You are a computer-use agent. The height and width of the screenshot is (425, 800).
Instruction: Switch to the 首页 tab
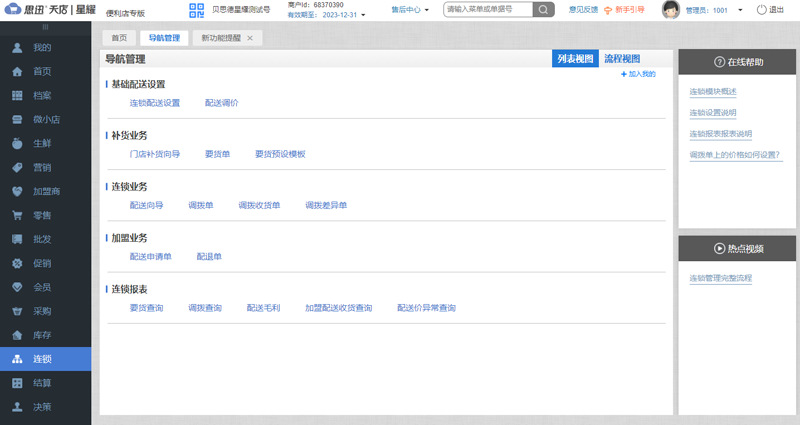tap(119, 38)
